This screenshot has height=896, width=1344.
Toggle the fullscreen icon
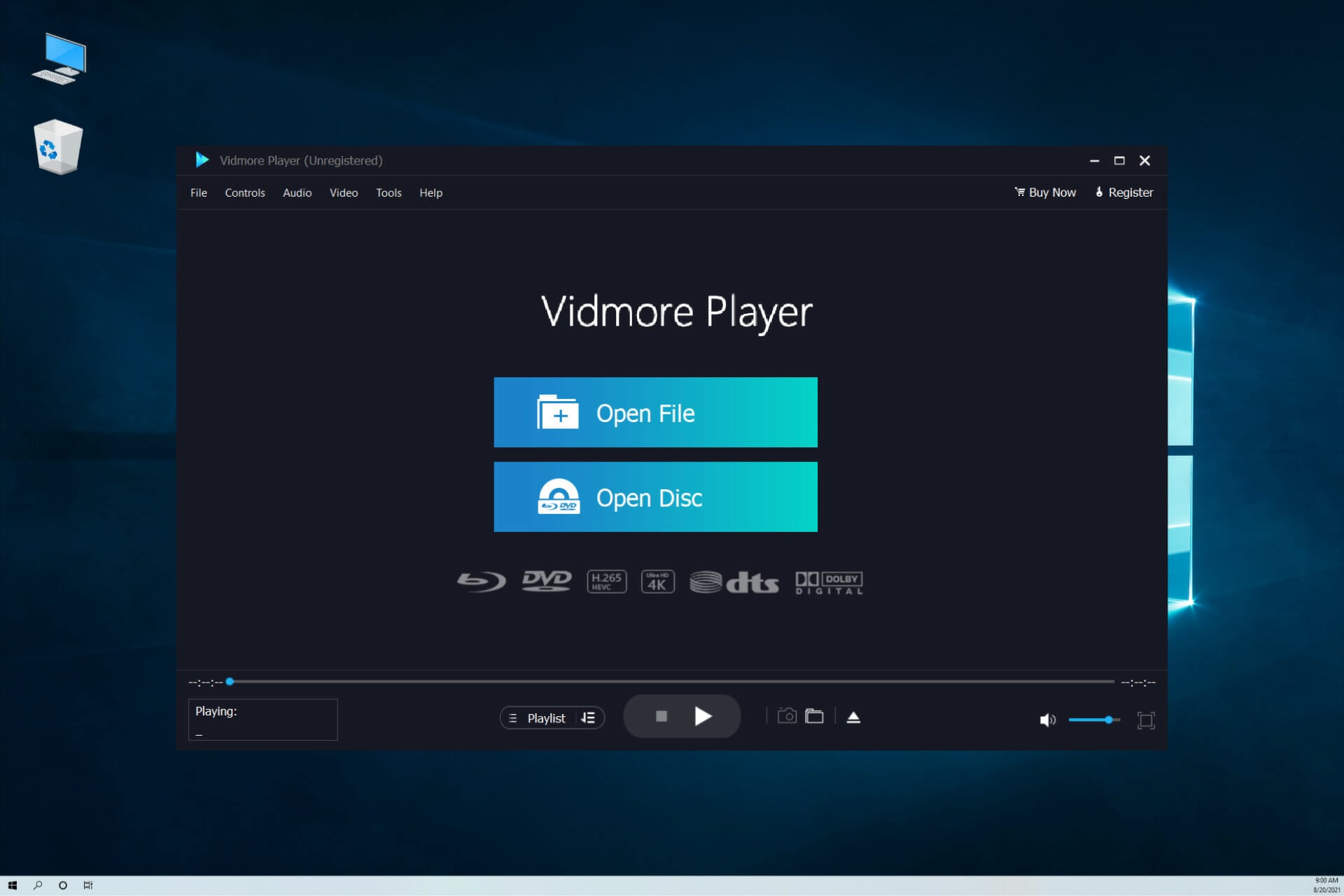(1146, 720)
